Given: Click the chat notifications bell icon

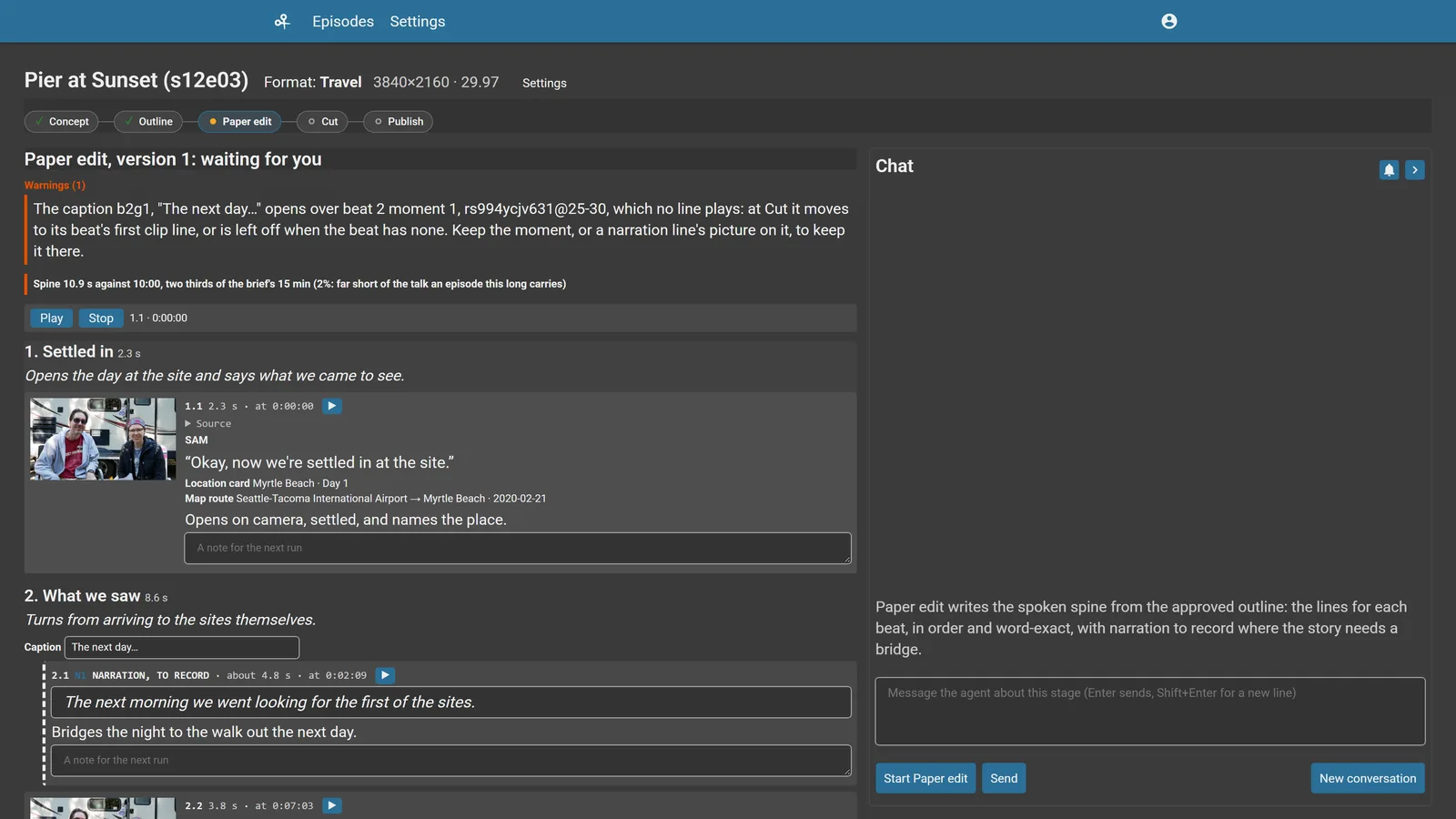Looking at the screenshot, I should pos(1389,170).
